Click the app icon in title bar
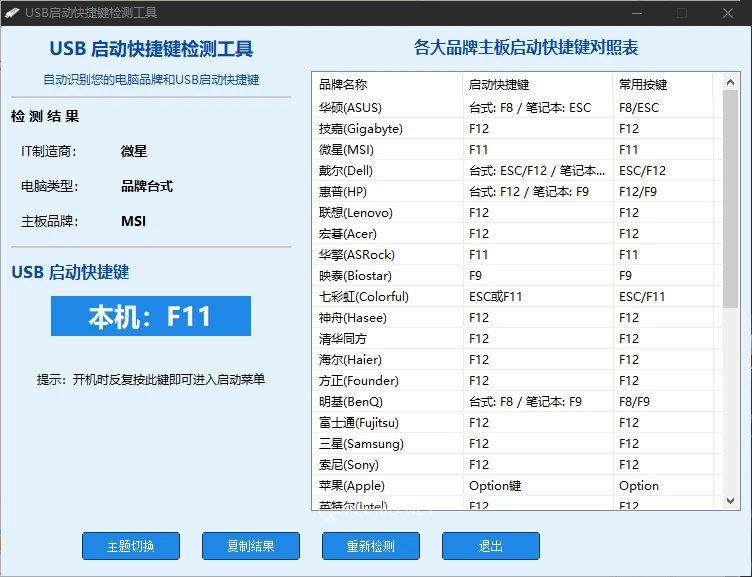The height and width of the screenshot is (577, 752). [x=12, y=13]
